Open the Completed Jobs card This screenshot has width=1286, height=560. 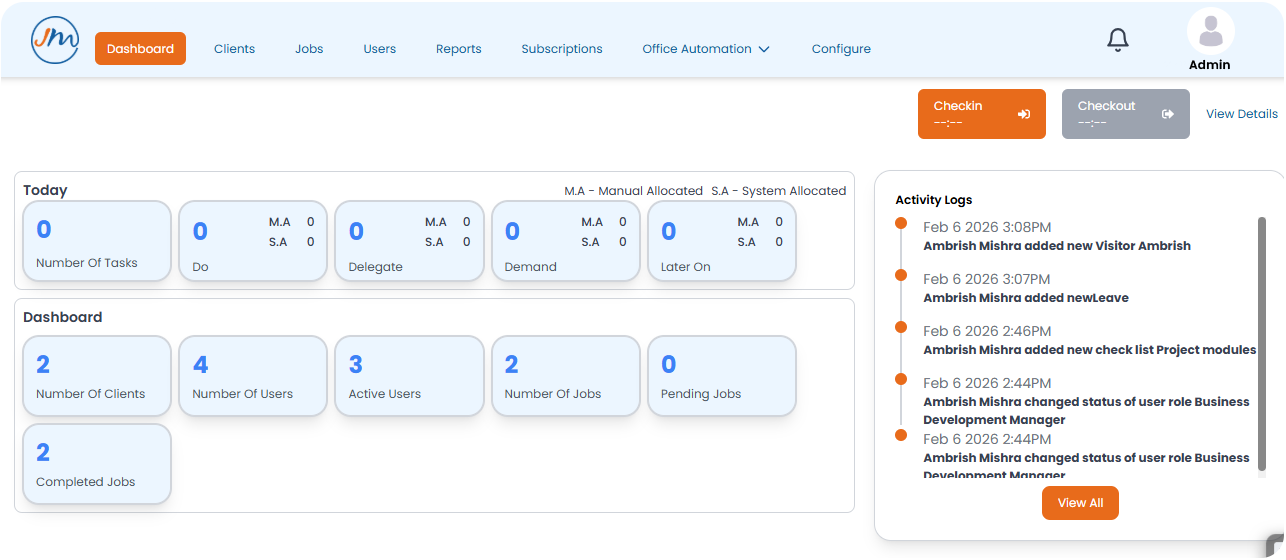[x=97, y=464]
